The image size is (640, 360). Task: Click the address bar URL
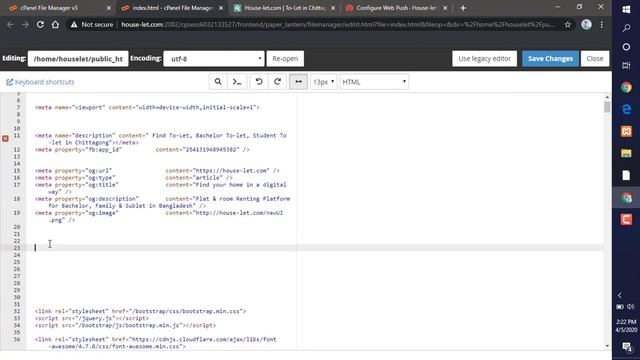[337, 24]
